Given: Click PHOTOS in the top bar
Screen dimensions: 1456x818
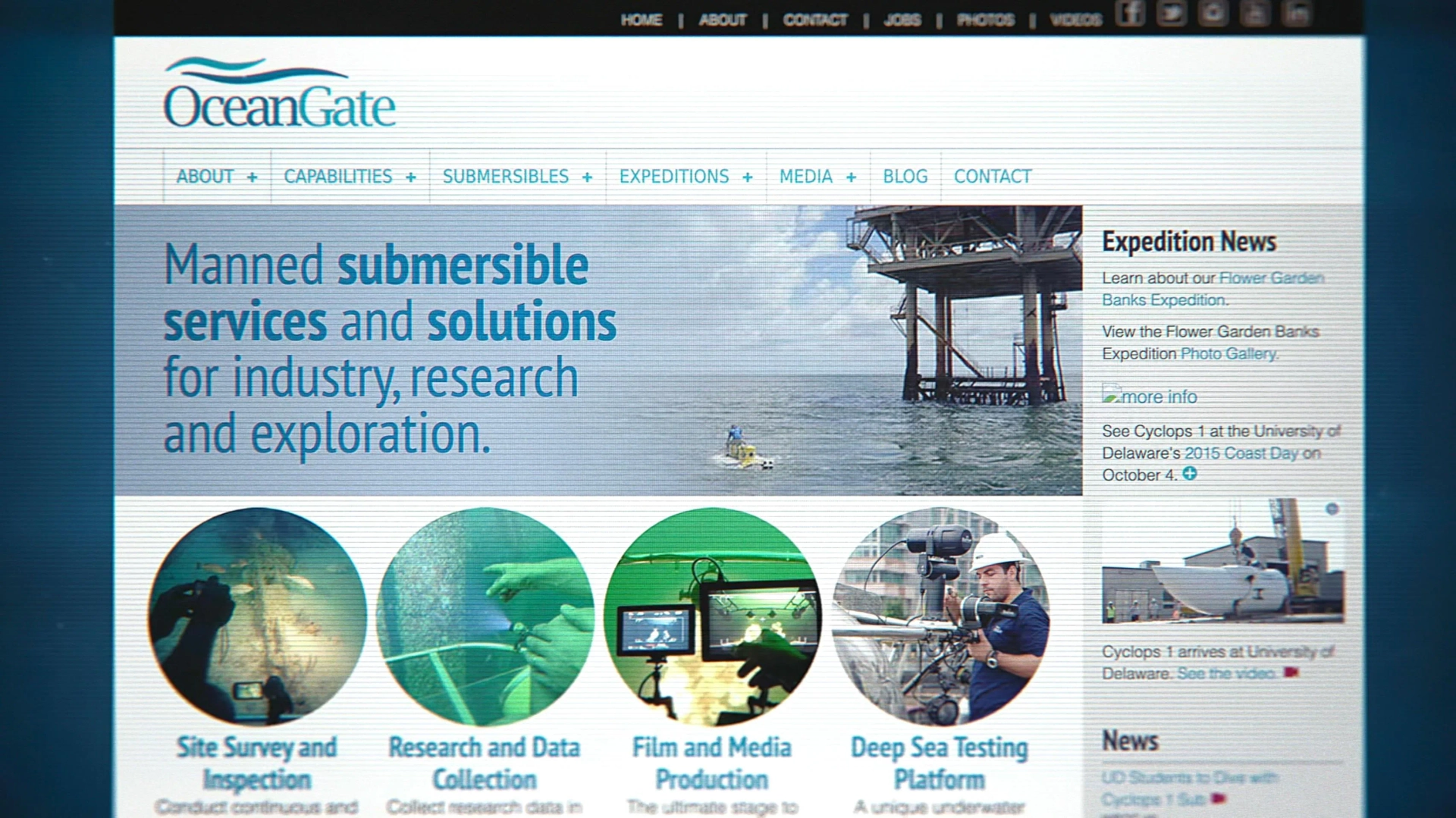Looking at the screenshot, I should 985,20.
